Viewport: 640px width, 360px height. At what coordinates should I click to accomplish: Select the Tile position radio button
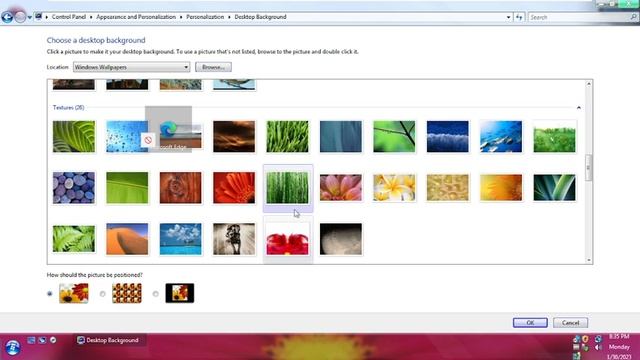click(102, 293)
